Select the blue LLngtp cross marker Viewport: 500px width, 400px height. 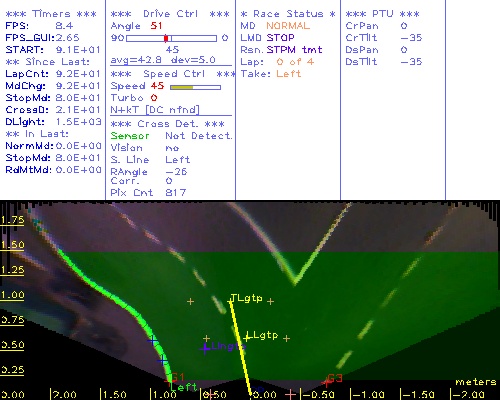pos(205,349)
